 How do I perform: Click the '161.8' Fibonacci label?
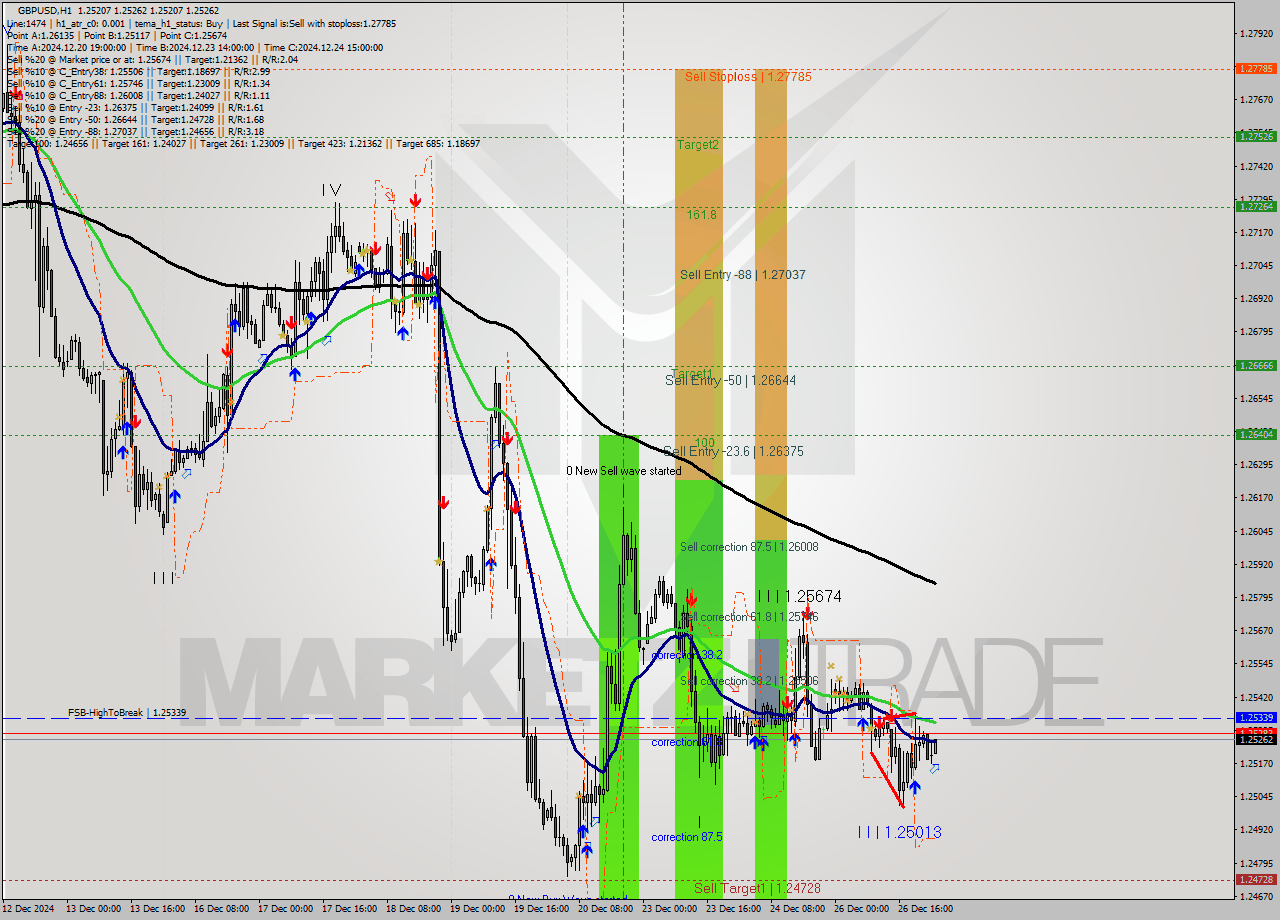tap(701, 214)
